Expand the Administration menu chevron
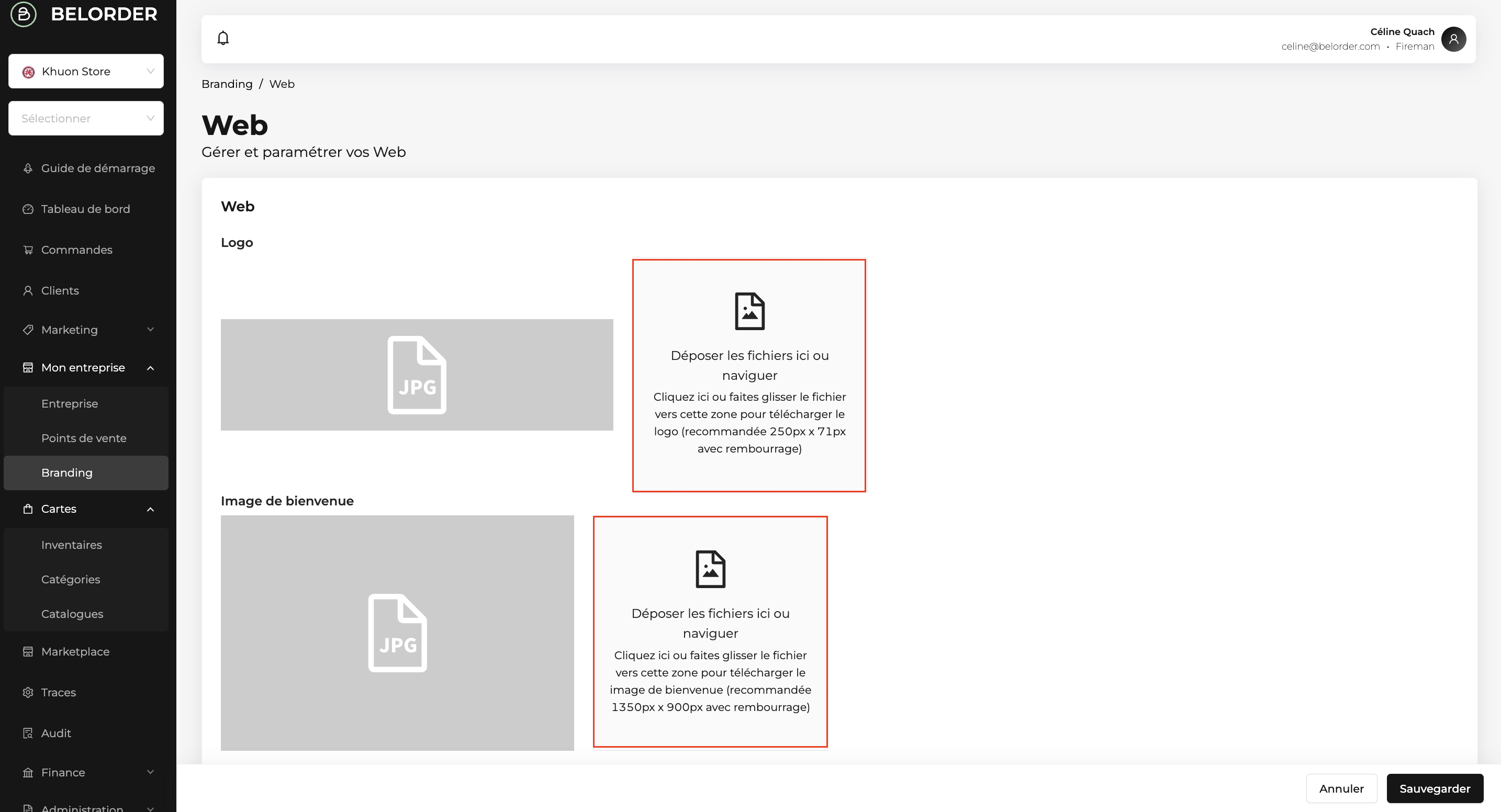 150,808
